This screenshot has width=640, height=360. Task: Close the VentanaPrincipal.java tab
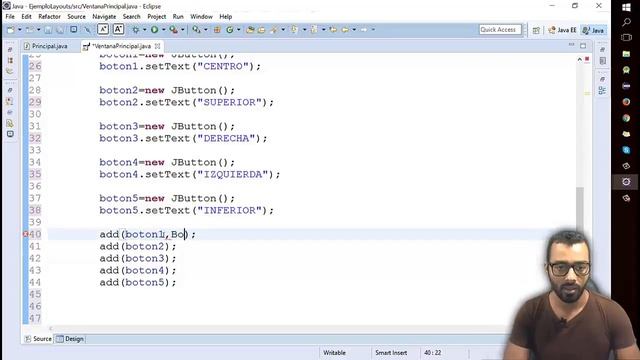click(x=158, y=46)
